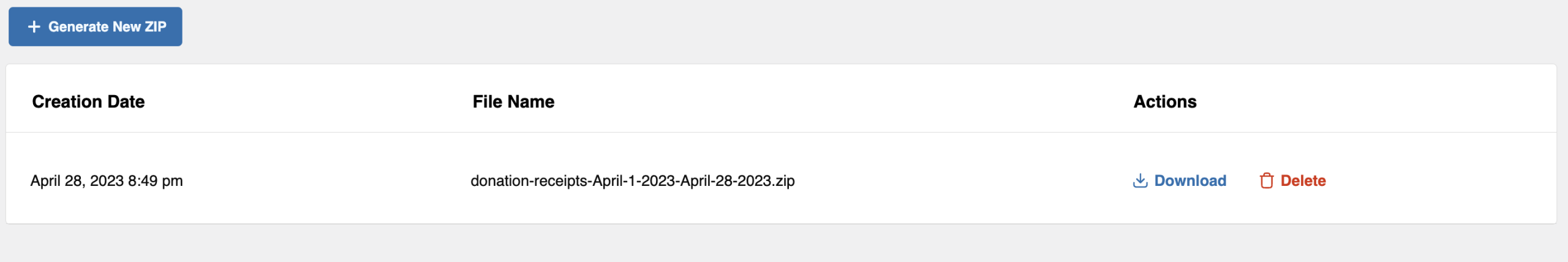Click the Generate New ZIP button
1568x262 pixels.
[96, 26]
